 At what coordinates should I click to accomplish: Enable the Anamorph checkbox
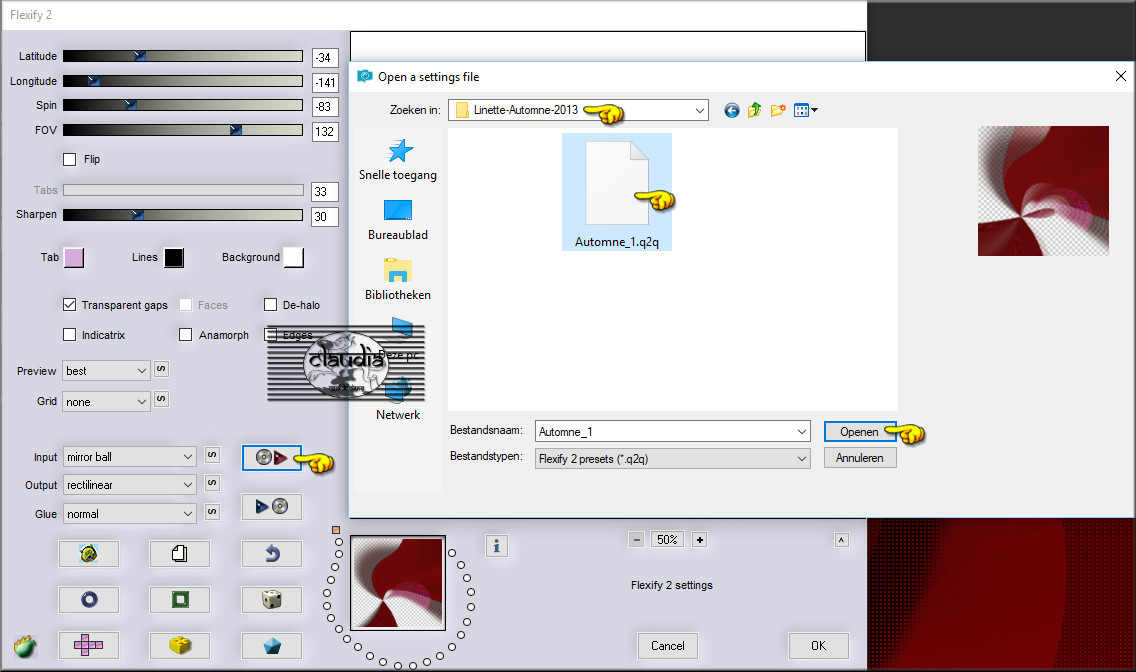185,335
